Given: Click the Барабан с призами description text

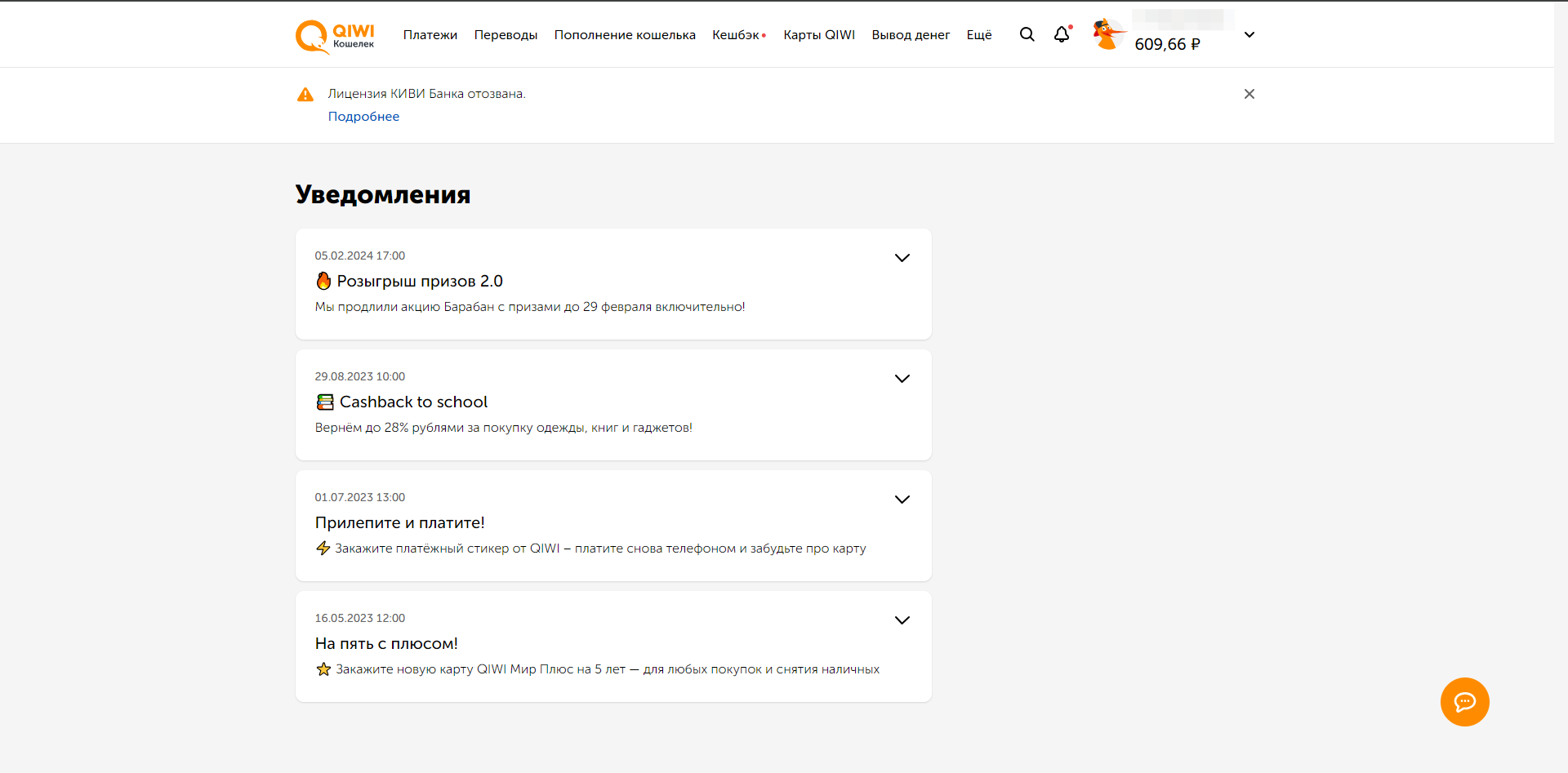Looking at the screenshot, I should [x=530, y=307].
